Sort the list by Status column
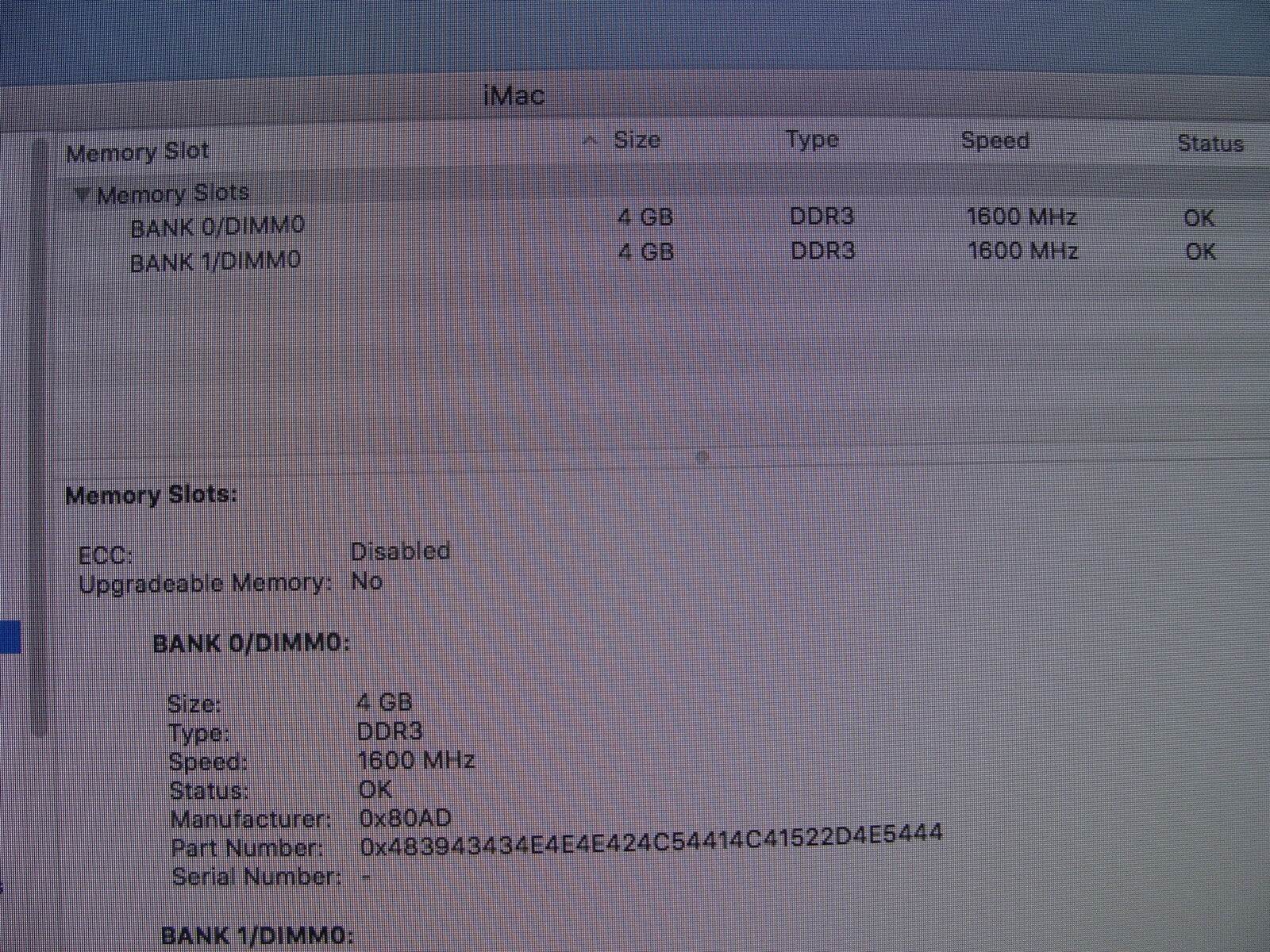The width and height of the screenshot is (1270, 952). pyautogui.click(x=1210, y=144)
